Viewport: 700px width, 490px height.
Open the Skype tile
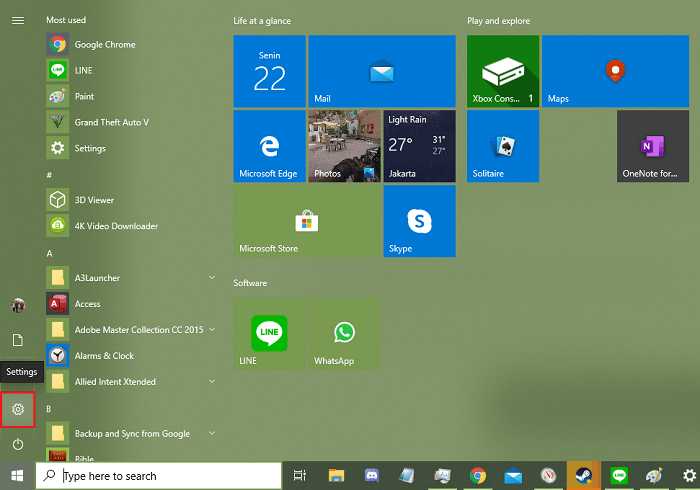coord(420,221)
